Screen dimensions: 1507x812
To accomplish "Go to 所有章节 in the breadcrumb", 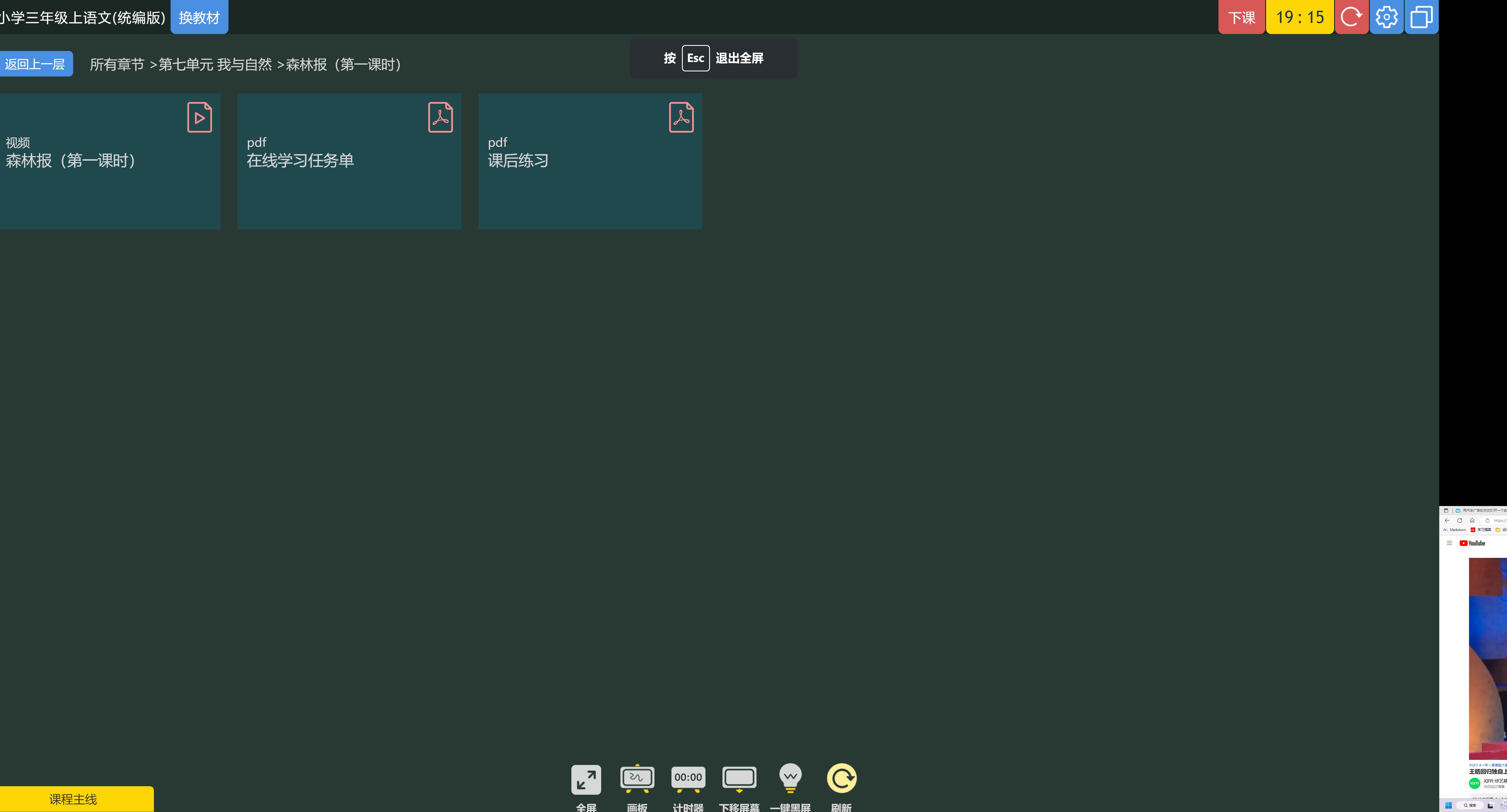I will click(117, 64).
